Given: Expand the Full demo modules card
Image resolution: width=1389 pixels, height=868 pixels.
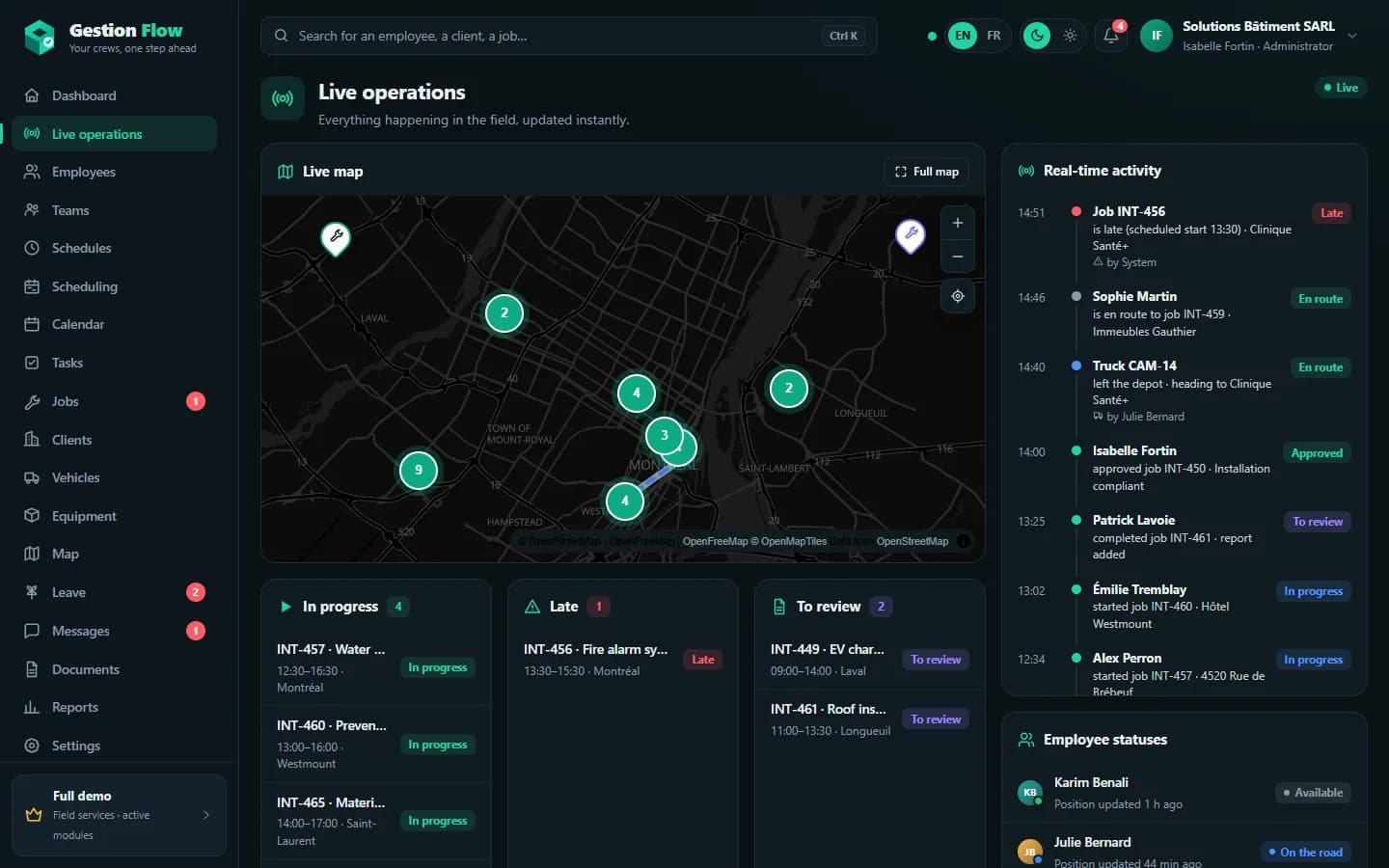Looking at the screenshot, I should 119,815.
